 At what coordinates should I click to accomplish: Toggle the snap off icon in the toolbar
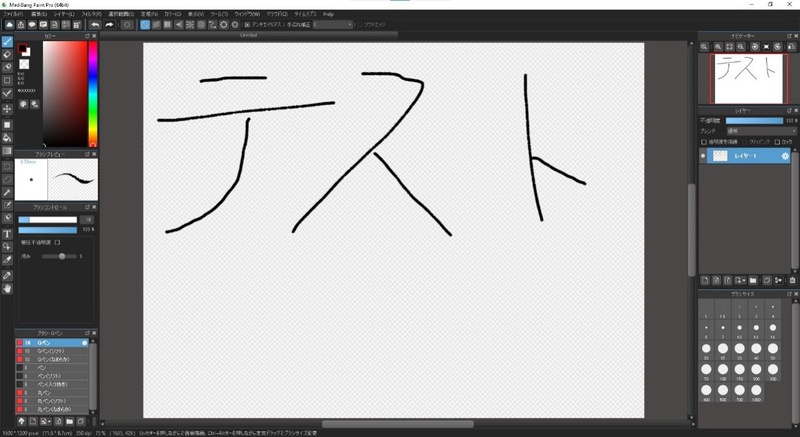[145, 24]
